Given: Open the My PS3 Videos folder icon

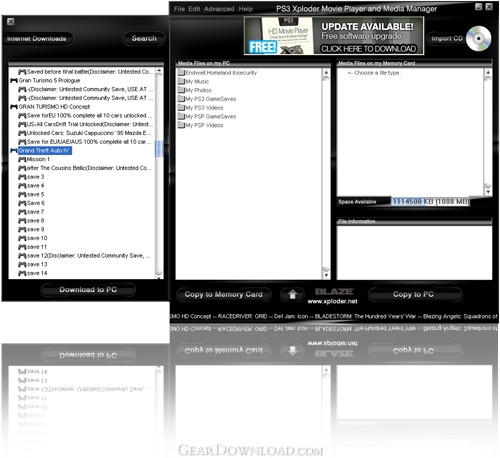Looking at the screenshot, I should [x=181, y=107].
